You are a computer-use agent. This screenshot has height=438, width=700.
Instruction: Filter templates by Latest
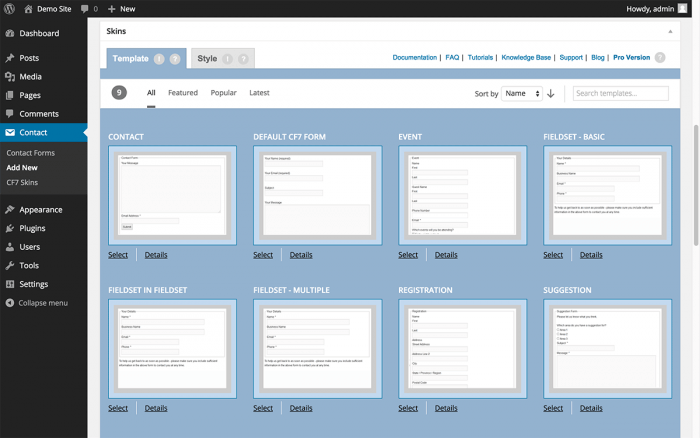pos(259,93)
